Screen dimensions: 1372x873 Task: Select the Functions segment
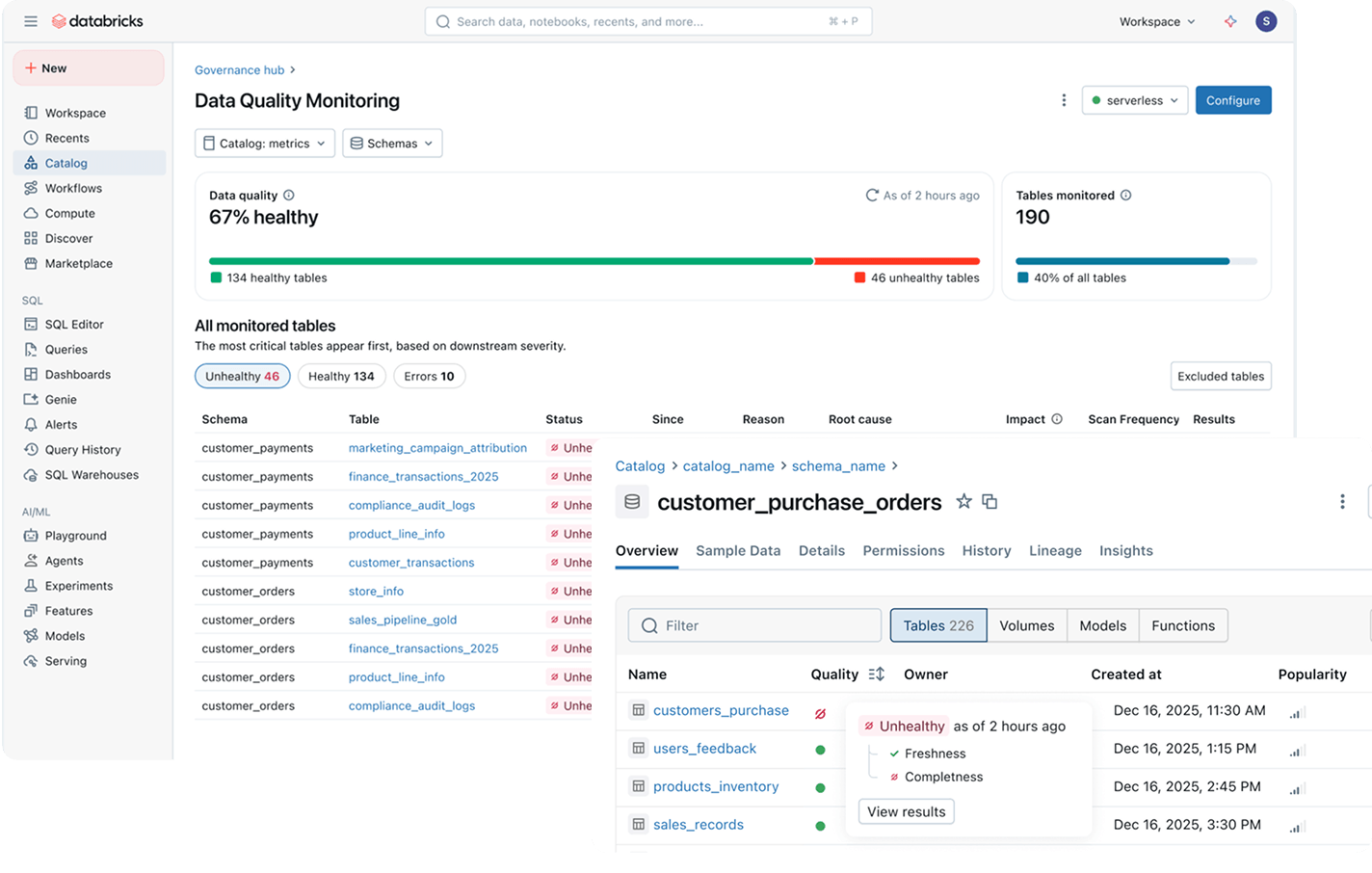pyautogui.click(x=1183, y=625)
